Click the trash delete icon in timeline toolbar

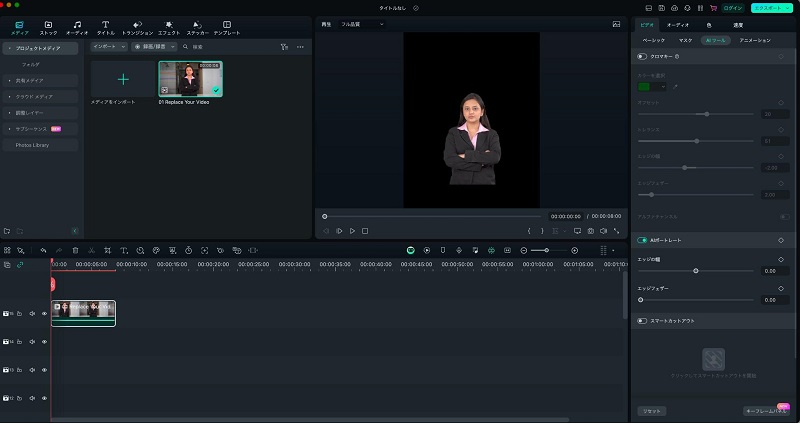75,251
